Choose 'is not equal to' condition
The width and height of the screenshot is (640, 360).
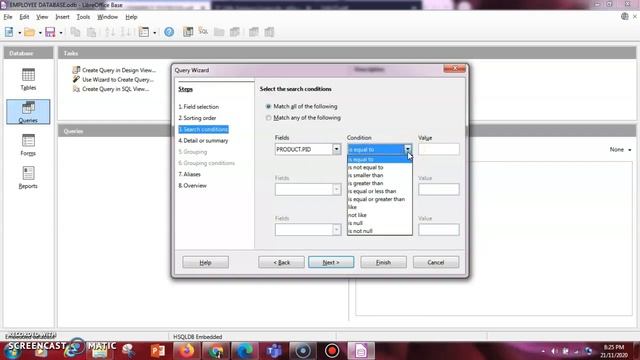[x=380, y=167]
